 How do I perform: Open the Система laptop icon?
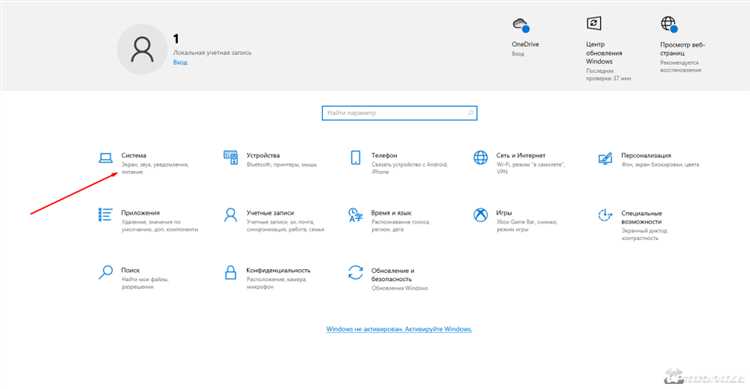pyautogui.click(x=105, y=157)
